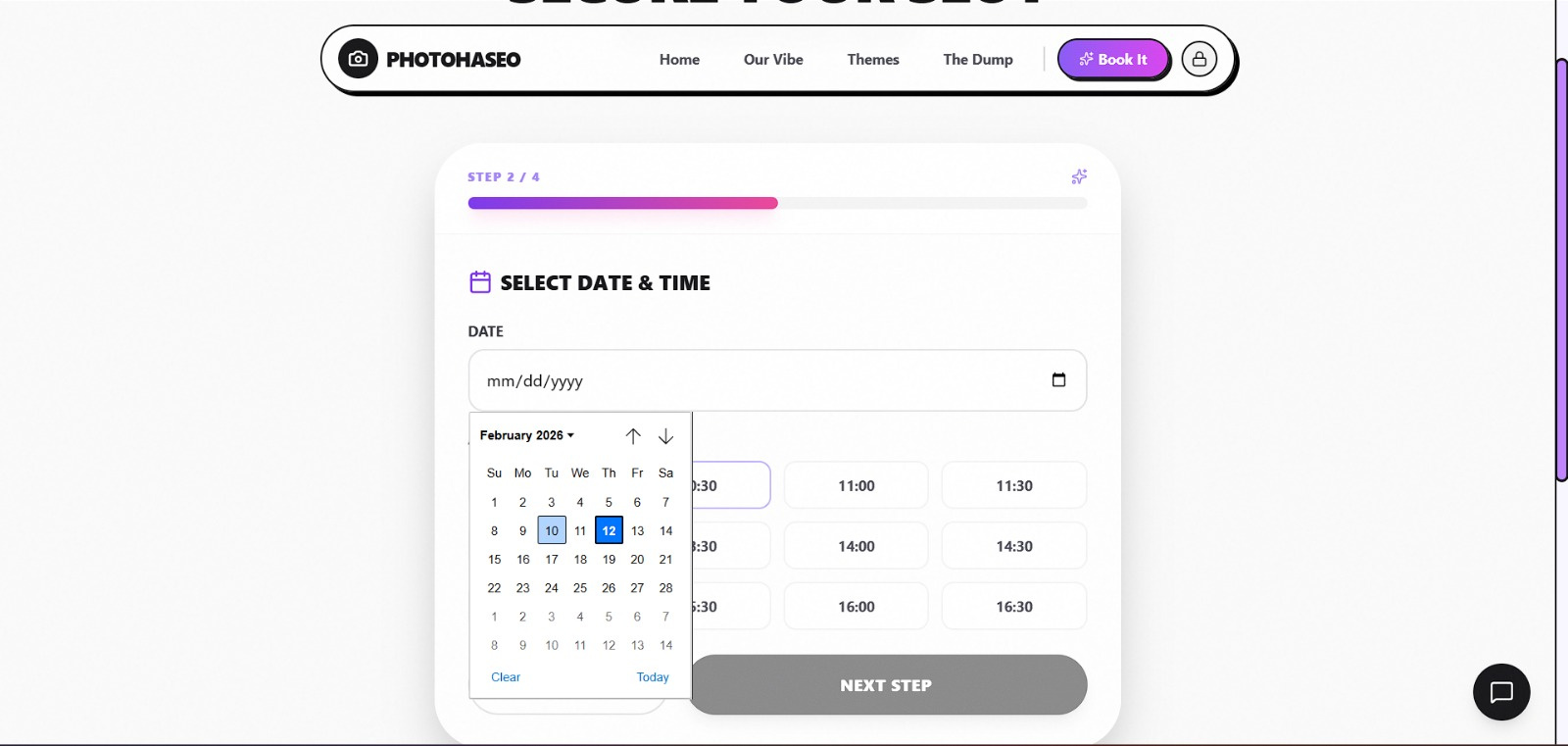Screen dimensions: 1568x746
Task: Click the sparkle icon on Book It
Action: (1084, 59)
